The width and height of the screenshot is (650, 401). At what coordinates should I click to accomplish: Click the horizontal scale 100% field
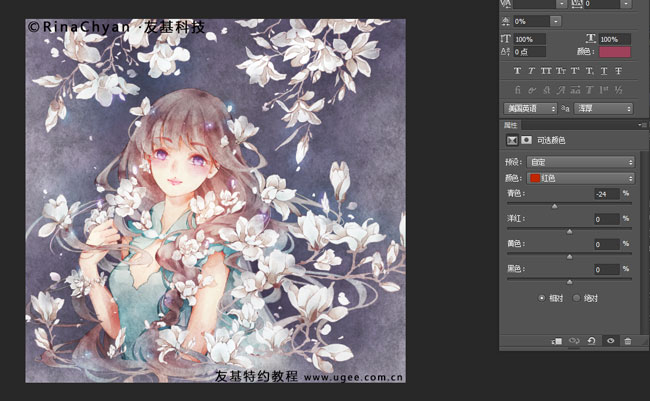[x=614, y=39]
